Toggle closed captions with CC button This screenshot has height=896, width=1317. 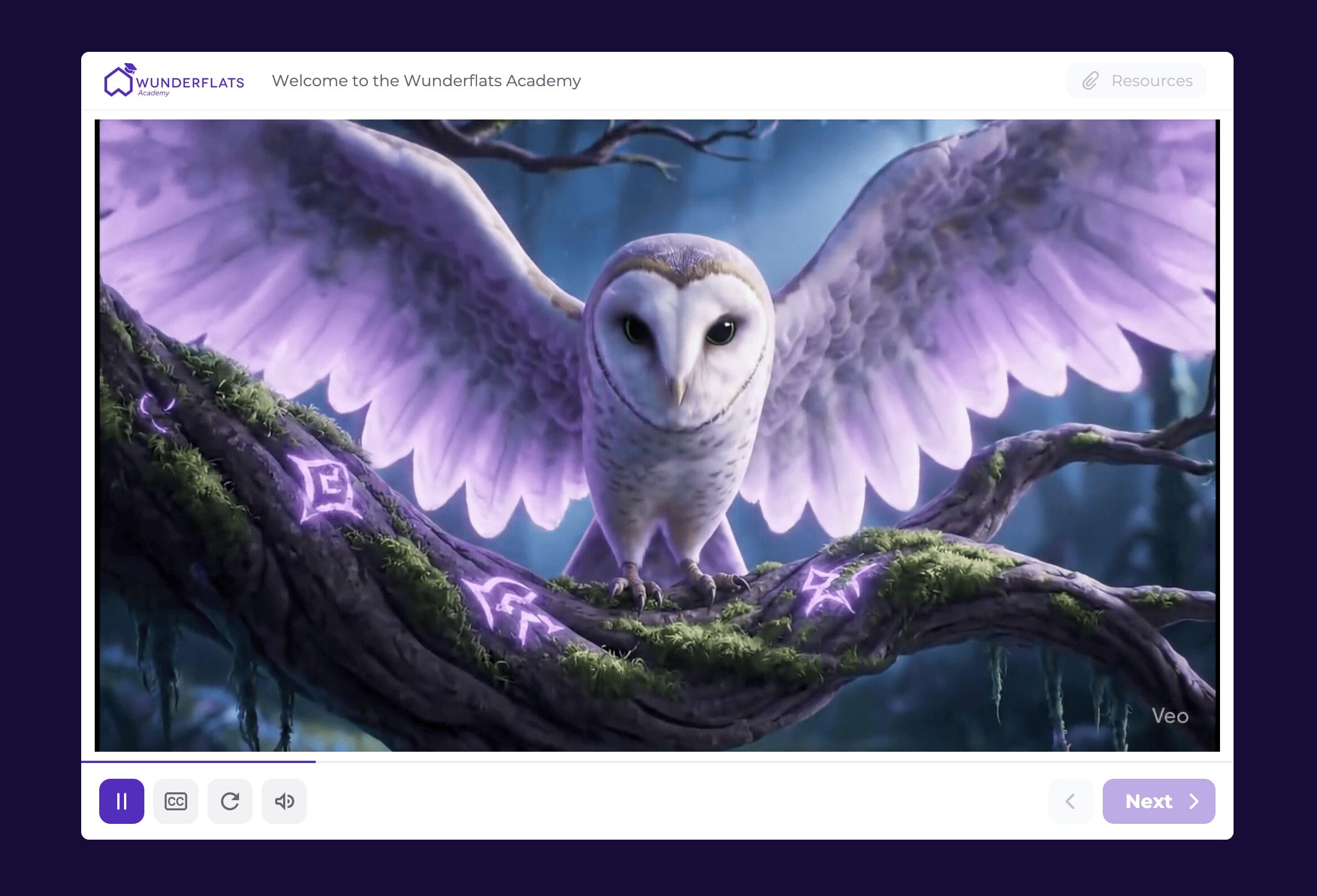click(176, 801)
